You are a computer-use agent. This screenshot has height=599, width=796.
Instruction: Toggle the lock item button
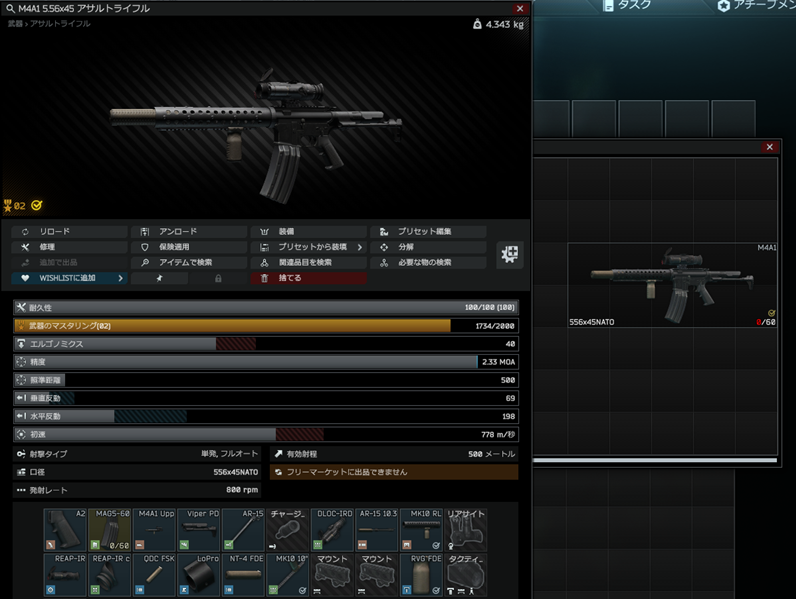[218, 278]
